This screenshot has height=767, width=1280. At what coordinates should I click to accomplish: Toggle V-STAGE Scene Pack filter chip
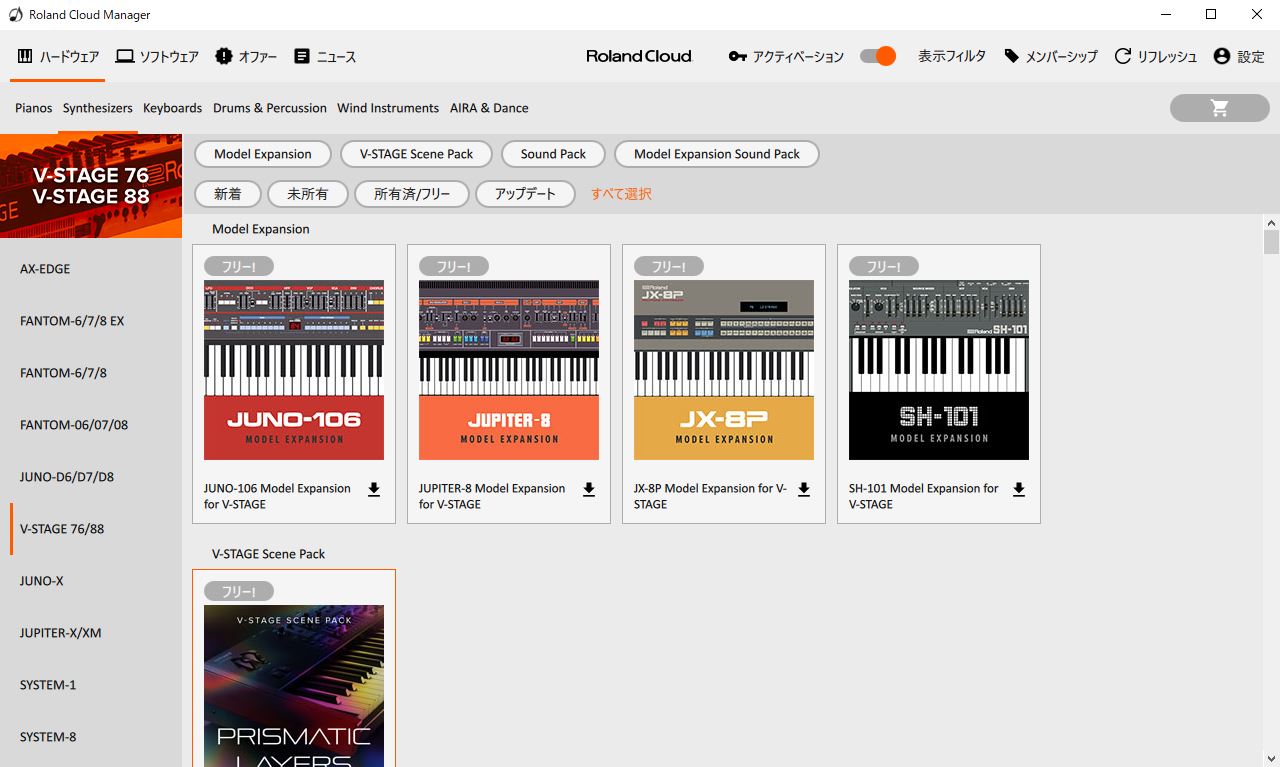tap(417, 154)
